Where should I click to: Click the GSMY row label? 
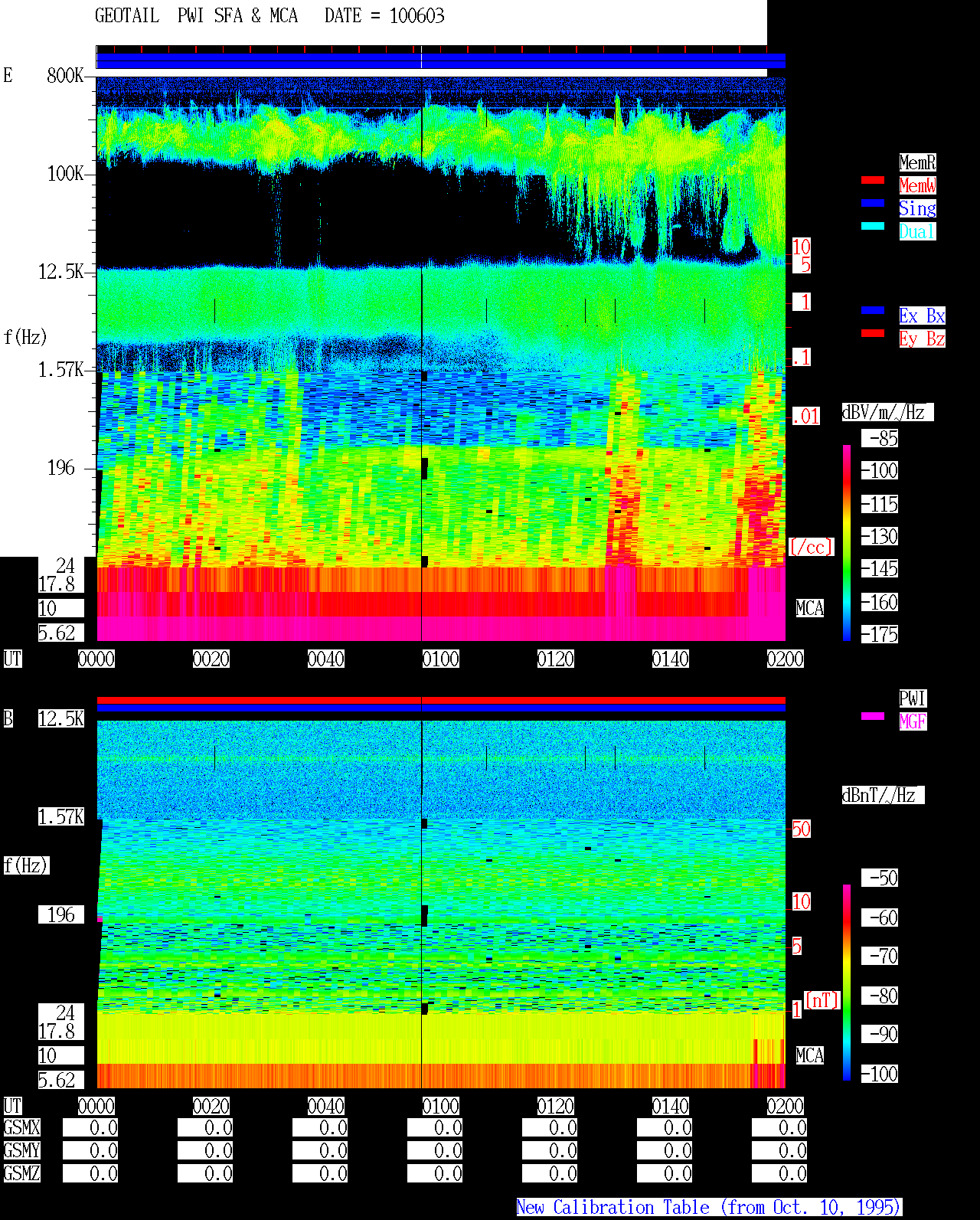click(x=22, y=1150)
